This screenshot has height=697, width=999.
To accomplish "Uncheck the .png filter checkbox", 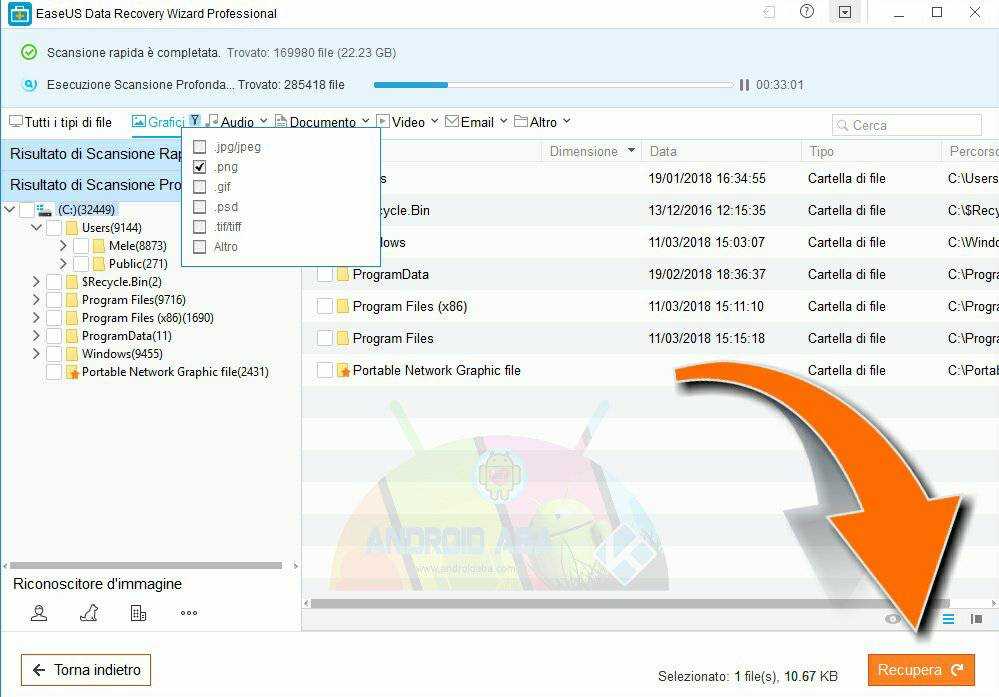I will point(199,167).
